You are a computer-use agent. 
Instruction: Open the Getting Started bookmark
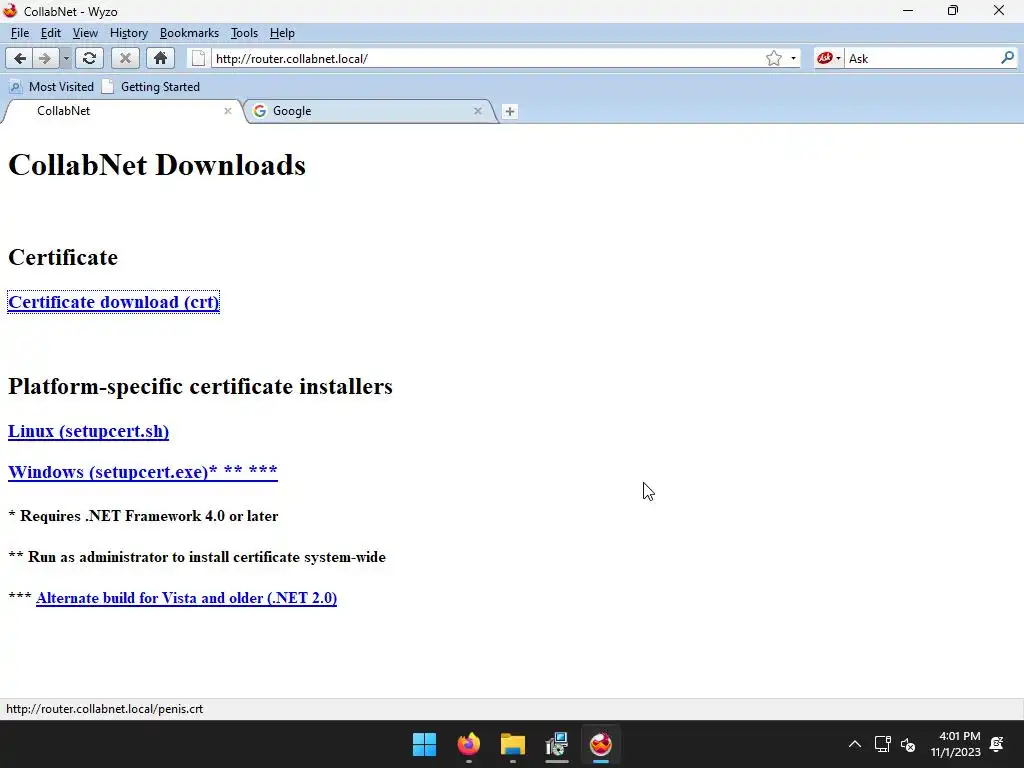[x=151, y=87]
